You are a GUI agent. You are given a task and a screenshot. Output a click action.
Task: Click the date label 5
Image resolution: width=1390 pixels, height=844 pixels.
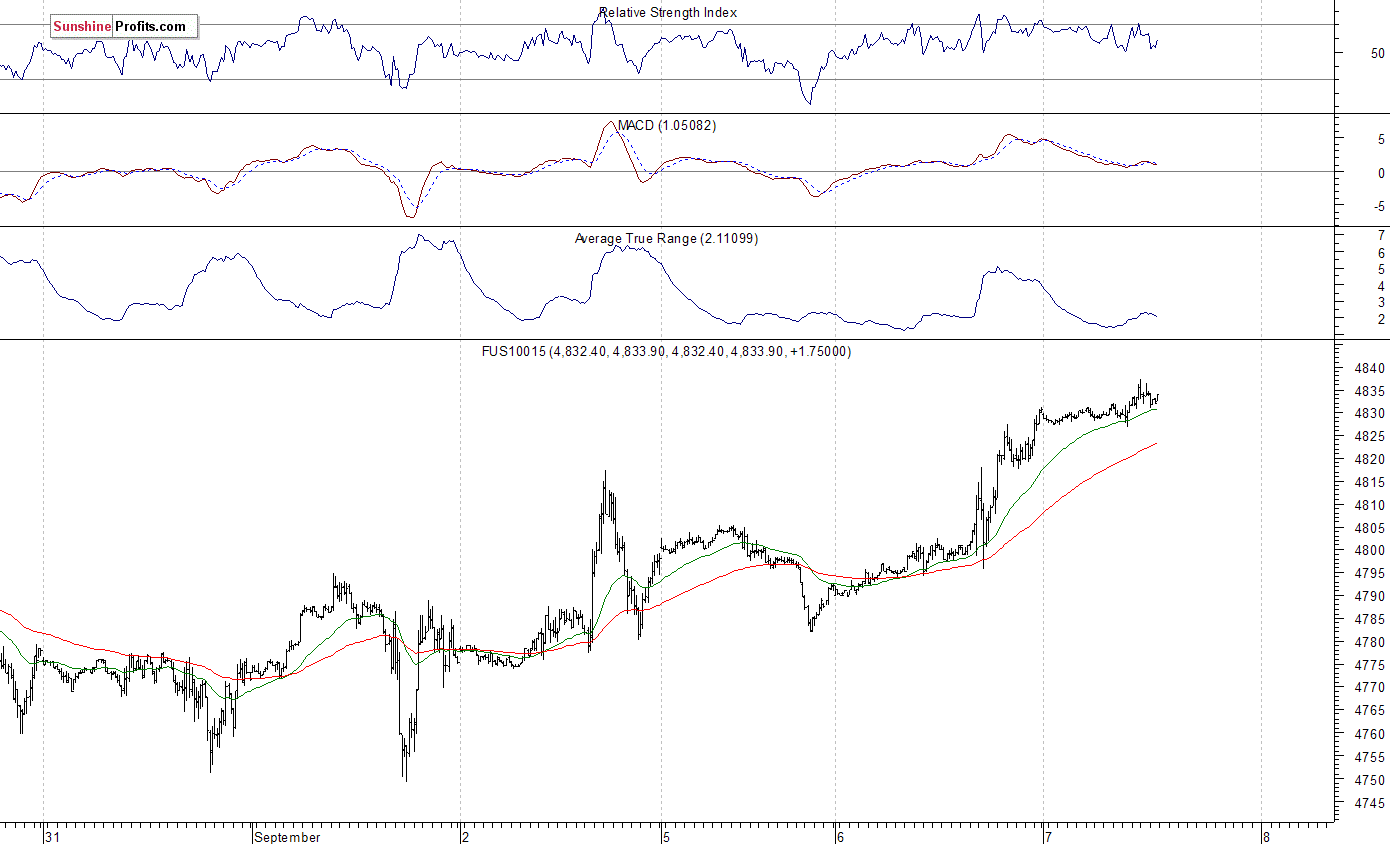pos(668,837)
